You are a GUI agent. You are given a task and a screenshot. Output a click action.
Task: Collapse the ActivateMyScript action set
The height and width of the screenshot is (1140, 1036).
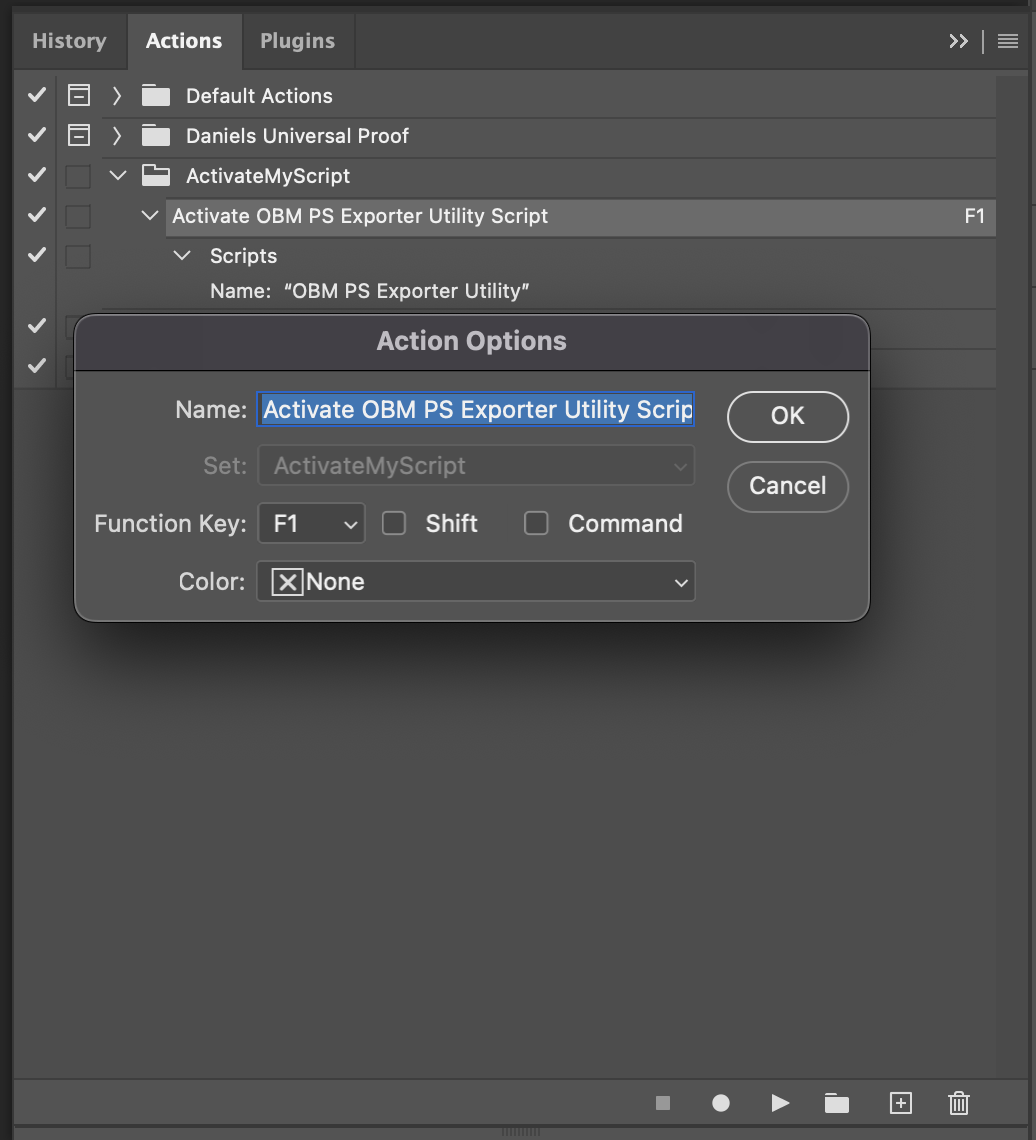click(118, 176)
